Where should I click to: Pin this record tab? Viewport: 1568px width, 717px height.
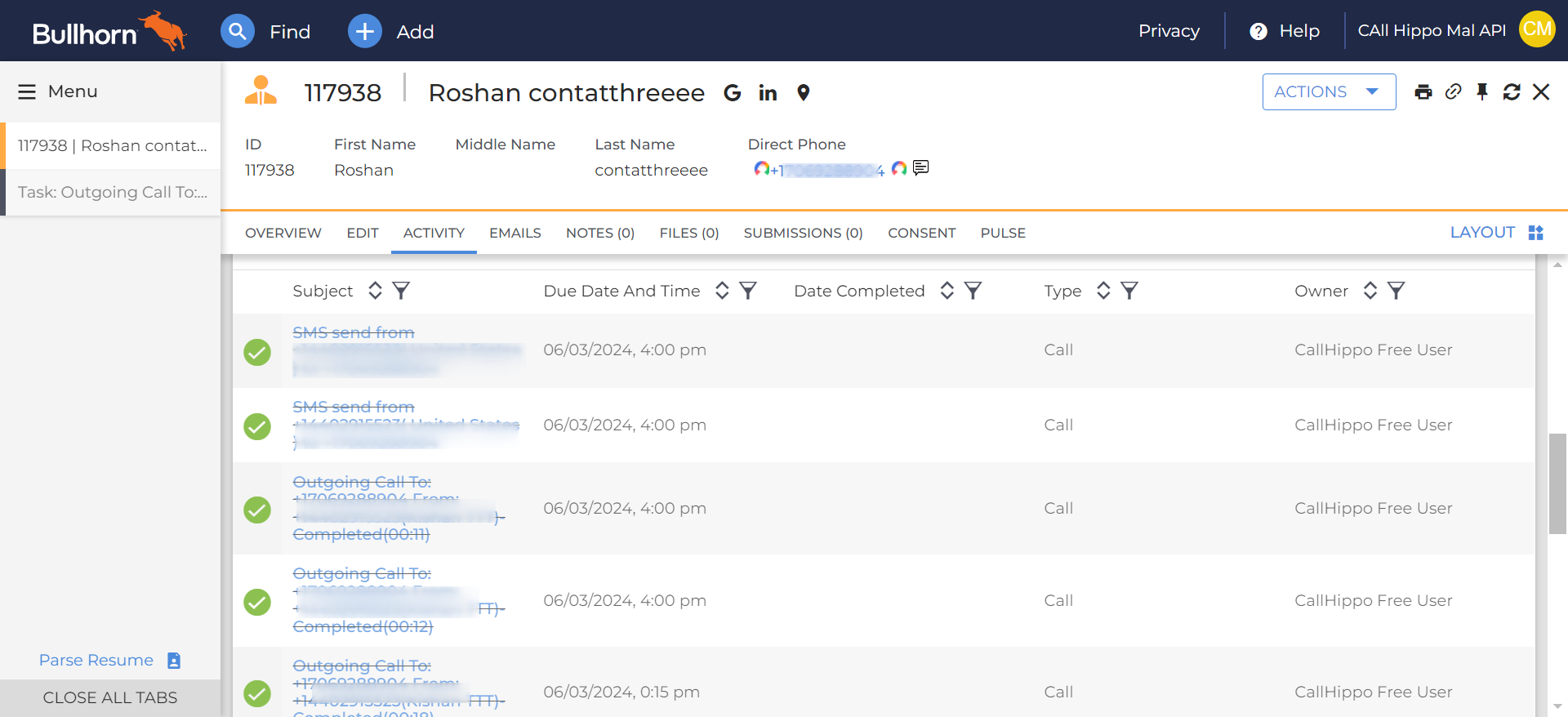(1482, 91)
